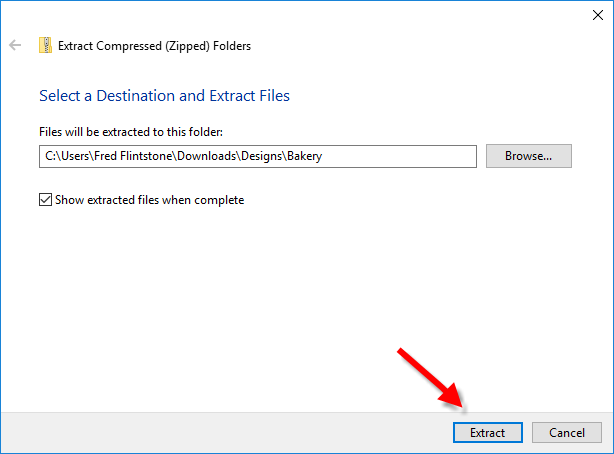The image size is (614, 454).
Task: Place cursor on "Designs" in the path
Action: (264, 156)
